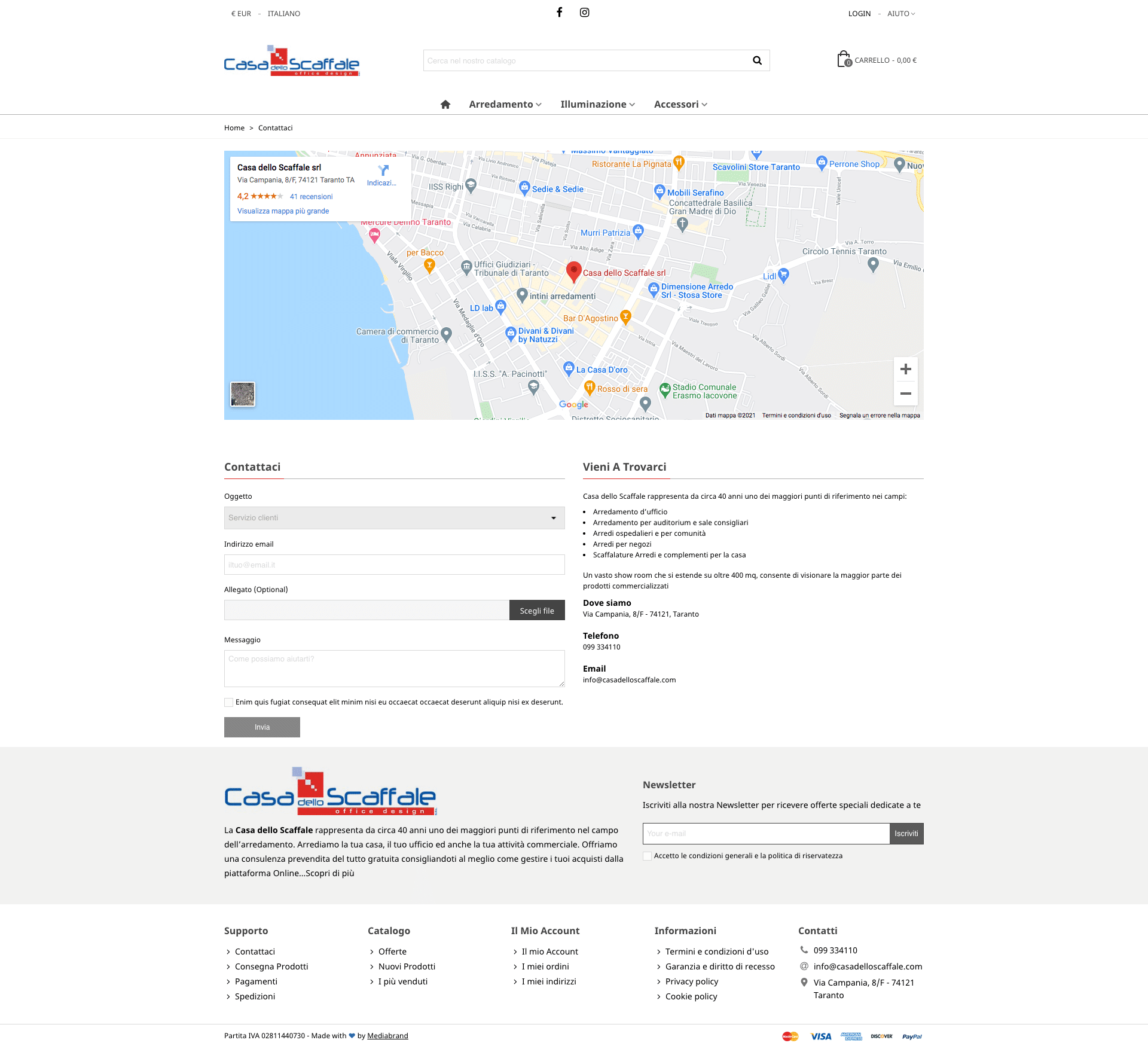Open the Facebook page icon
Image resolution: width=1148 pixels, height=1049 pixels.
[x=560, y=12]
